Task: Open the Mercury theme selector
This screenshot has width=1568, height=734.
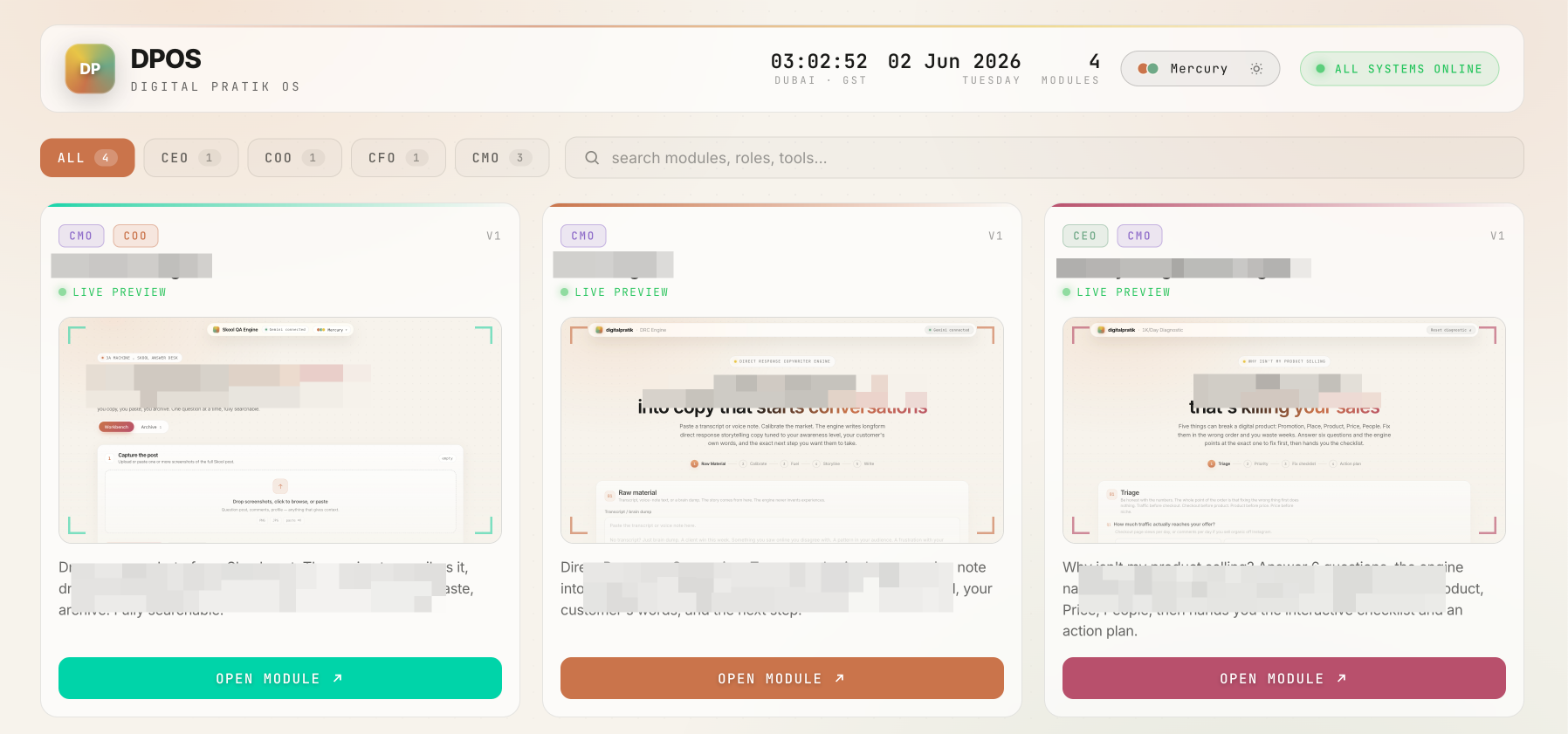Action: [1200, 69]
